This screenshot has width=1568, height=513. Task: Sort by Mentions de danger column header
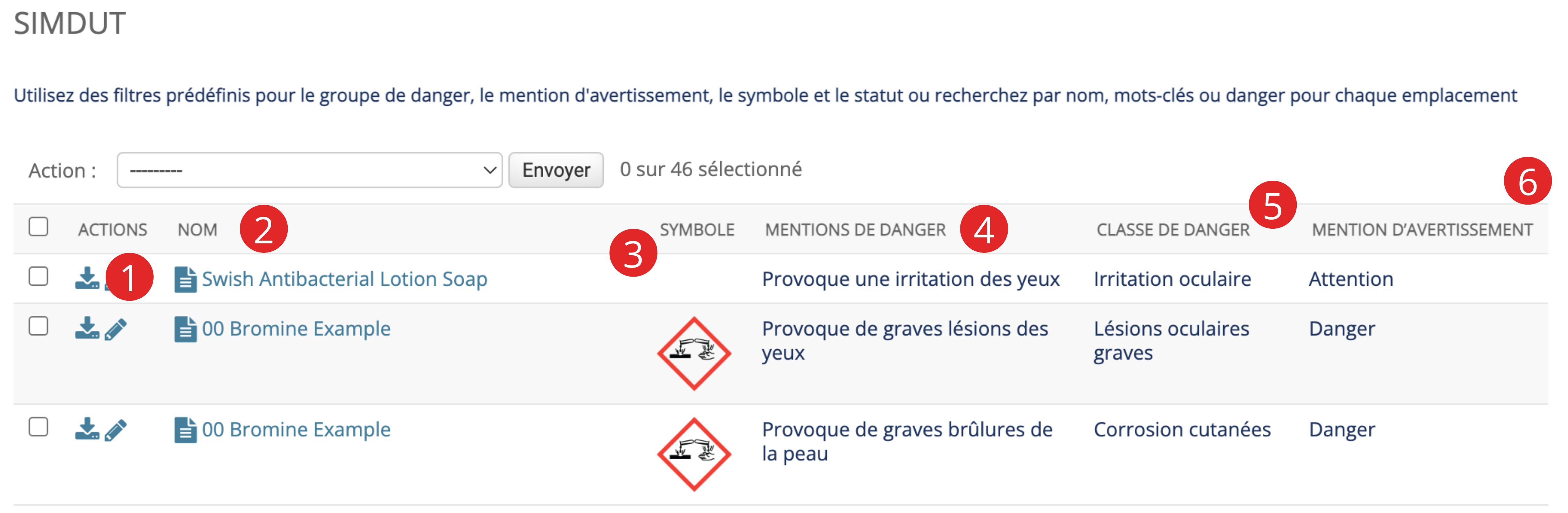[855, 230]
